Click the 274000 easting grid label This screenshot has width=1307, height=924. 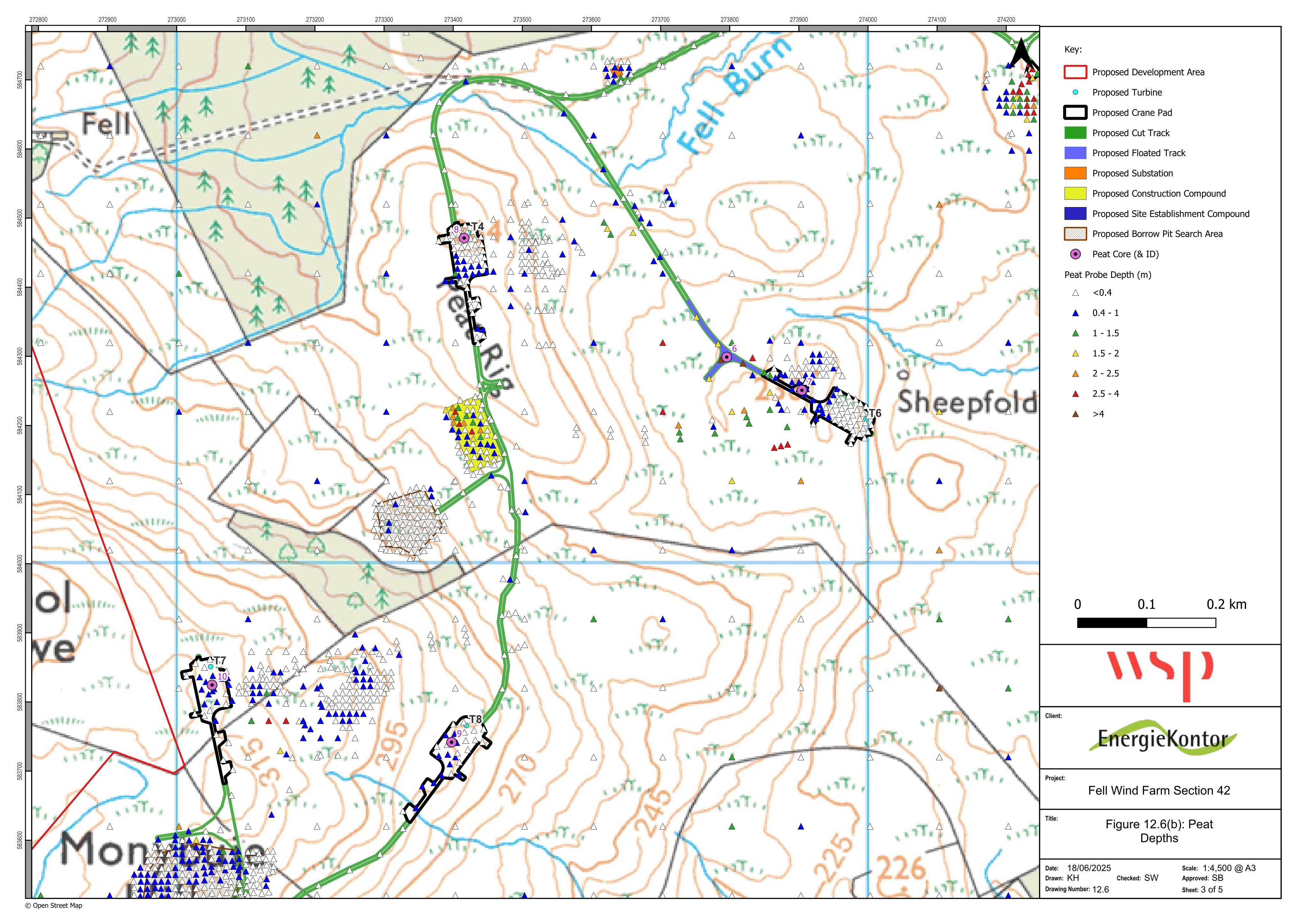point(868,19)
